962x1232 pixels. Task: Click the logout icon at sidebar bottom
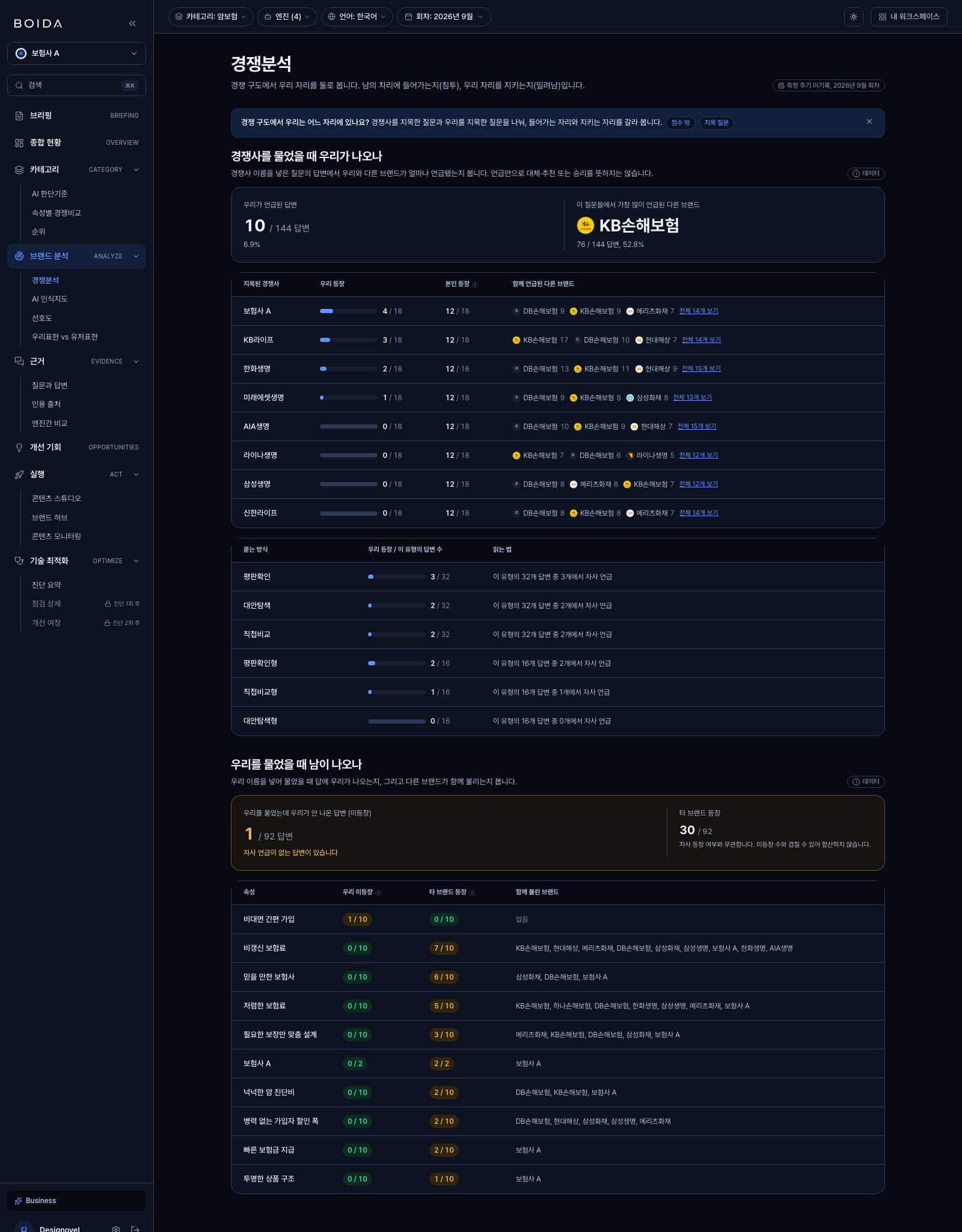pyautogui.click(x=135, y=1229)
